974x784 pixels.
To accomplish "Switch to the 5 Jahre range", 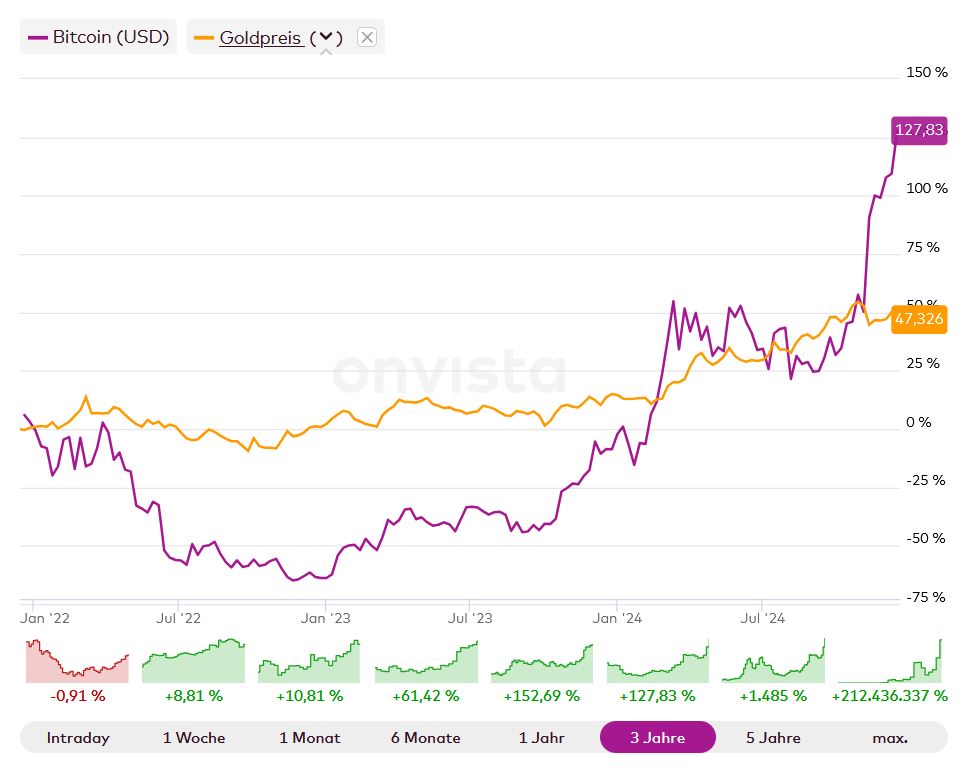I will tap(773, 737).
